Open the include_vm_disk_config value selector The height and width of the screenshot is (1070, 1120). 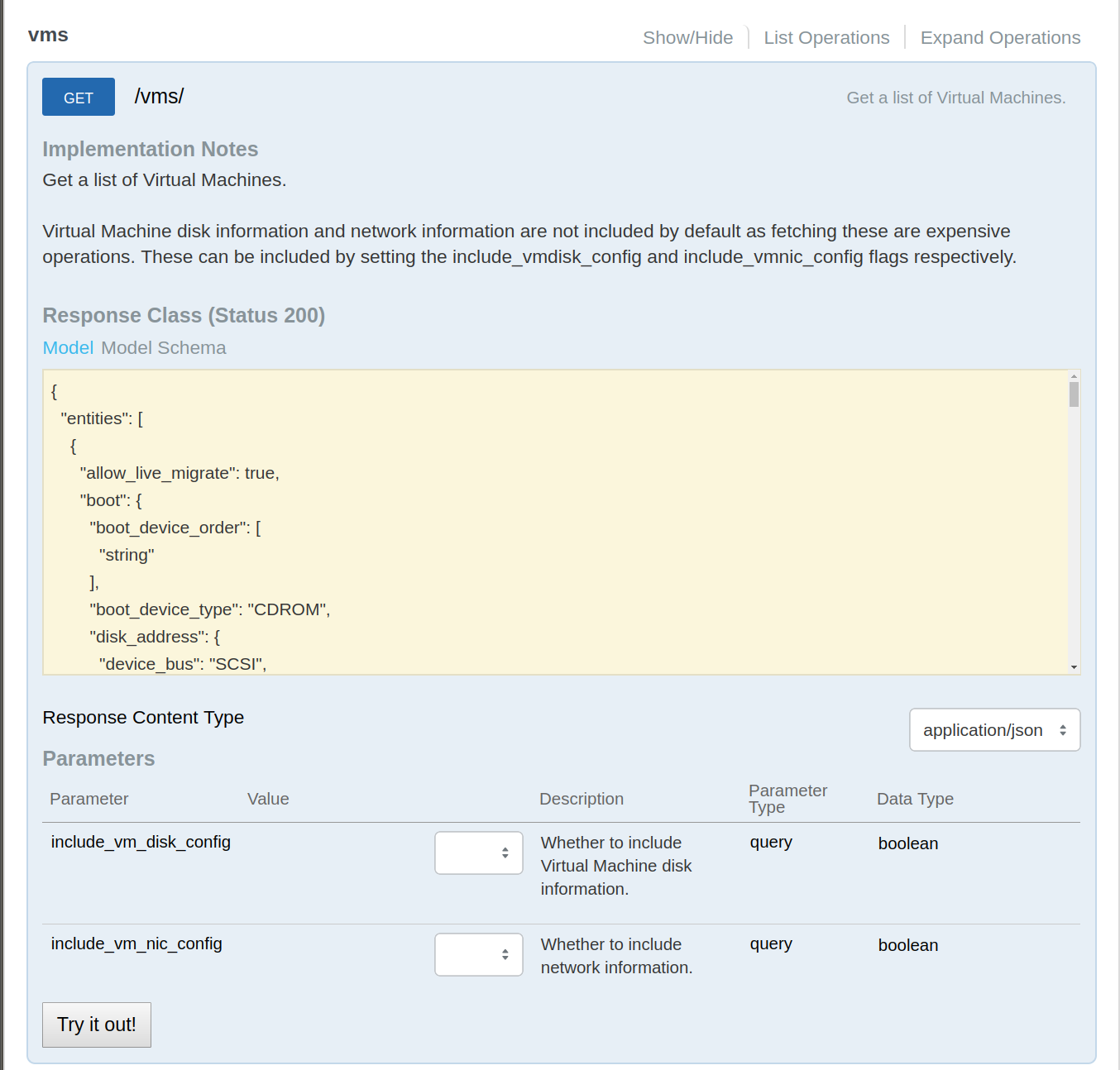[x=478, y=853]
